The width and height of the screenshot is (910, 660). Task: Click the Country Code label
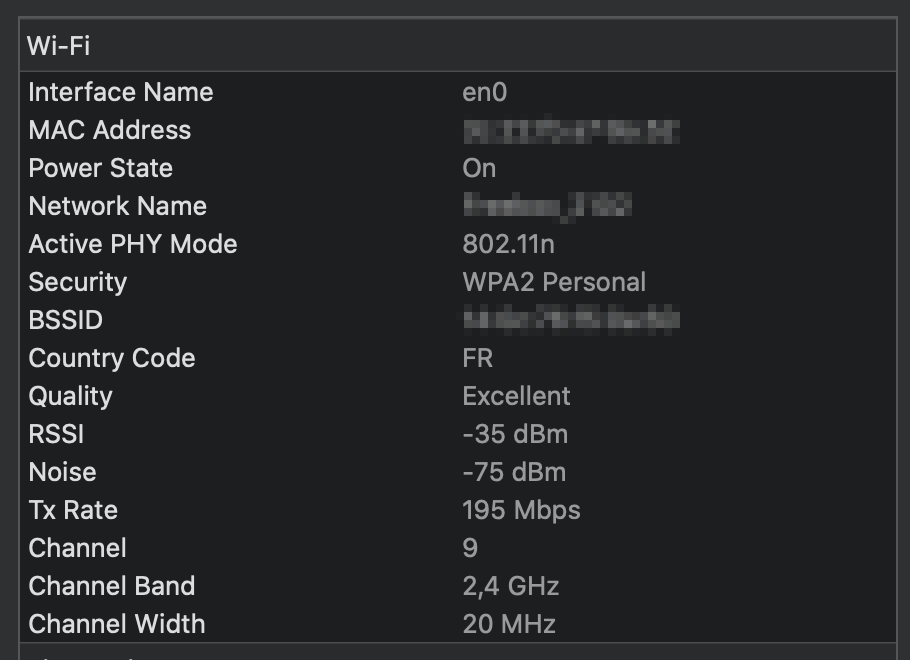click(112, 358)
